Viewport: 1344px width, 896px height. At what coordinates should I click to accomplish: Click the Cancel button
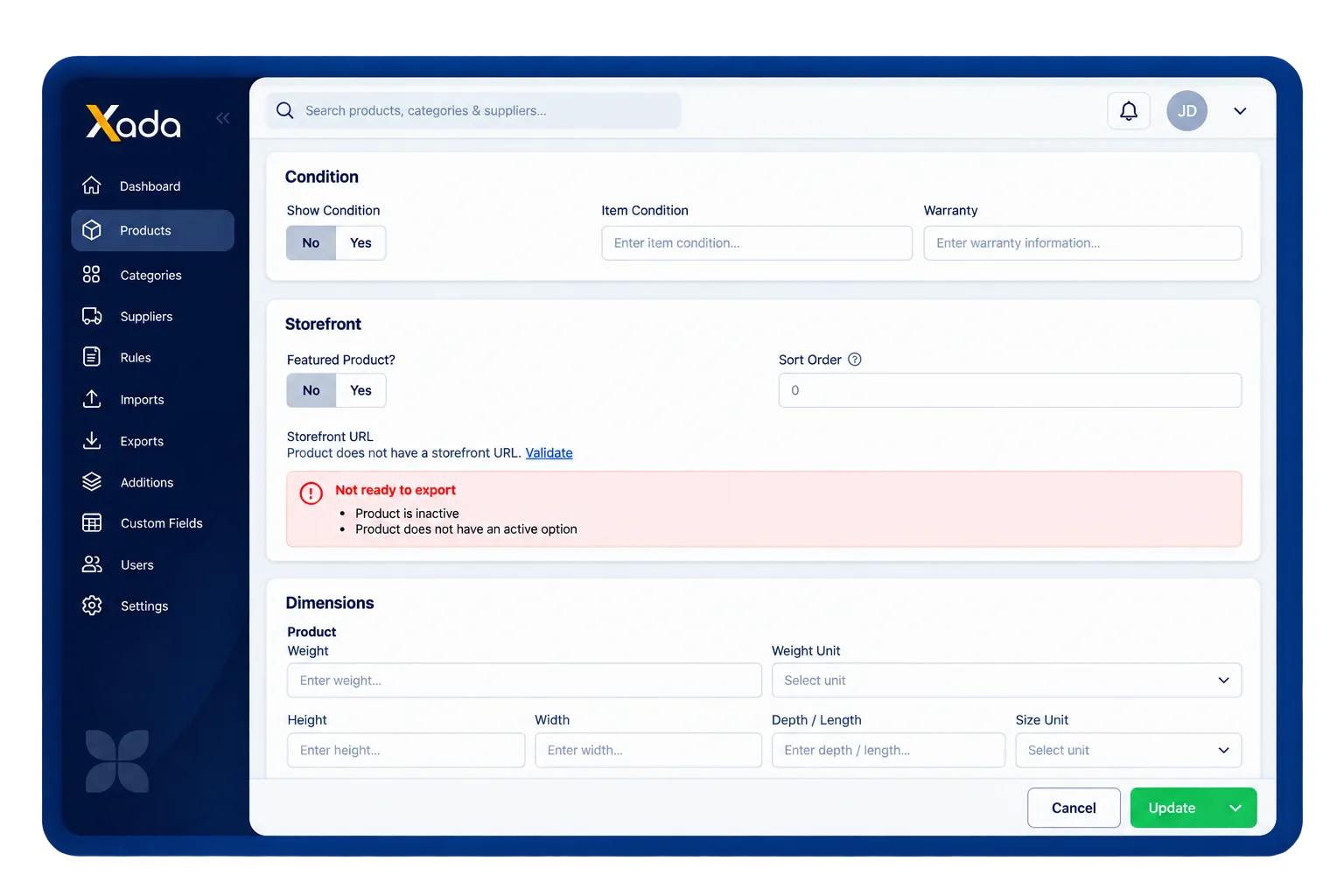tap(1074, 808)
